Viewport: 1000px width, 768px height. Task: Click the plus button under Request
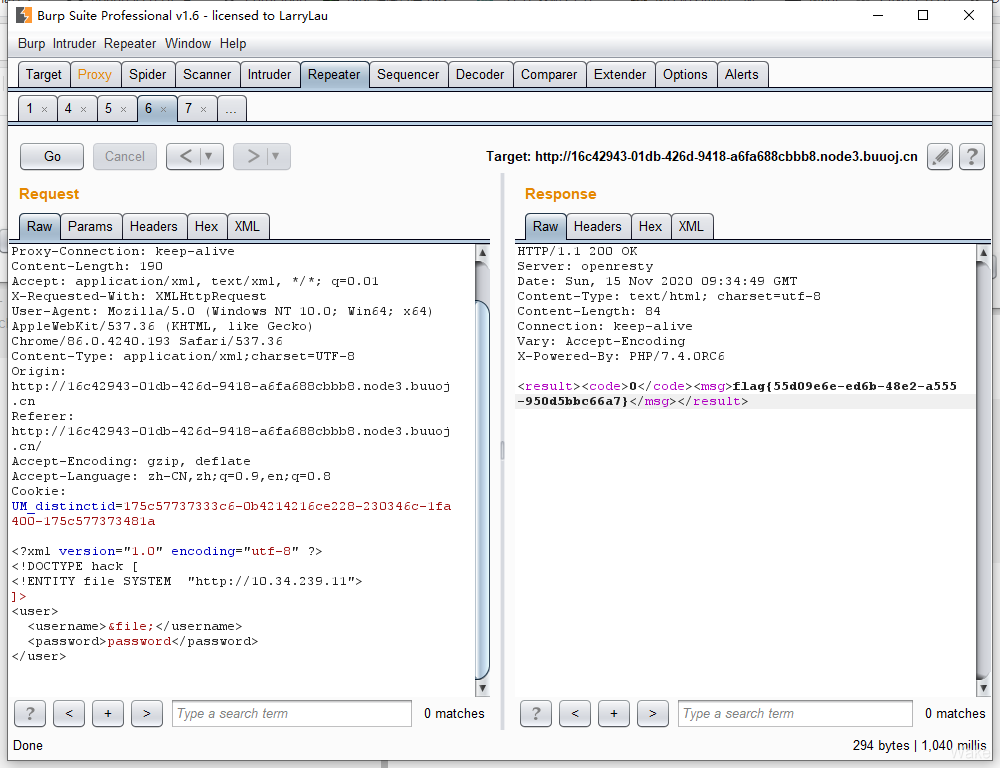108,713
